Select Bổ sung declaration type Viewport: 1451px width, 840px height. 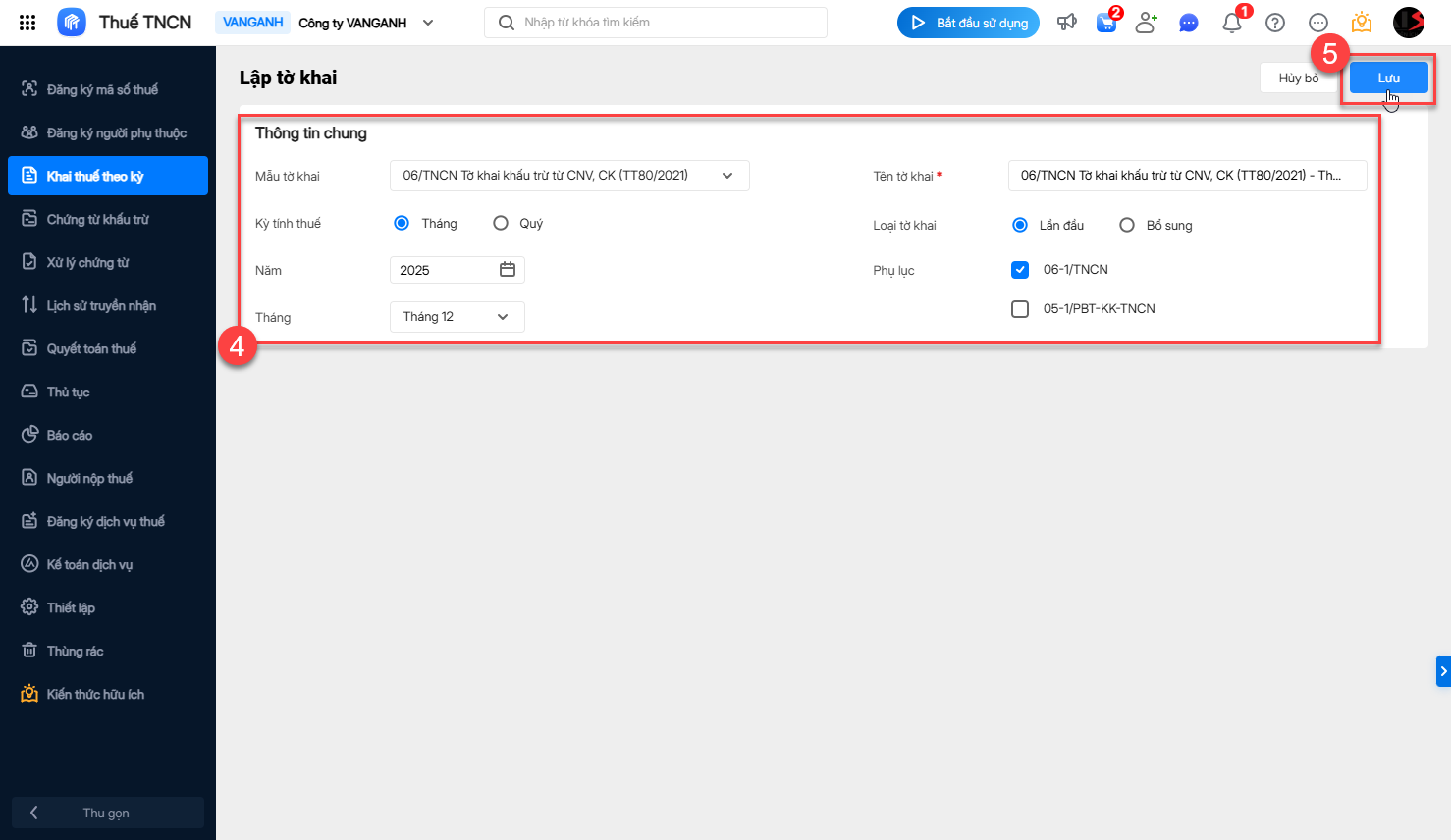pyautogui.click(x=1127, y=225)
